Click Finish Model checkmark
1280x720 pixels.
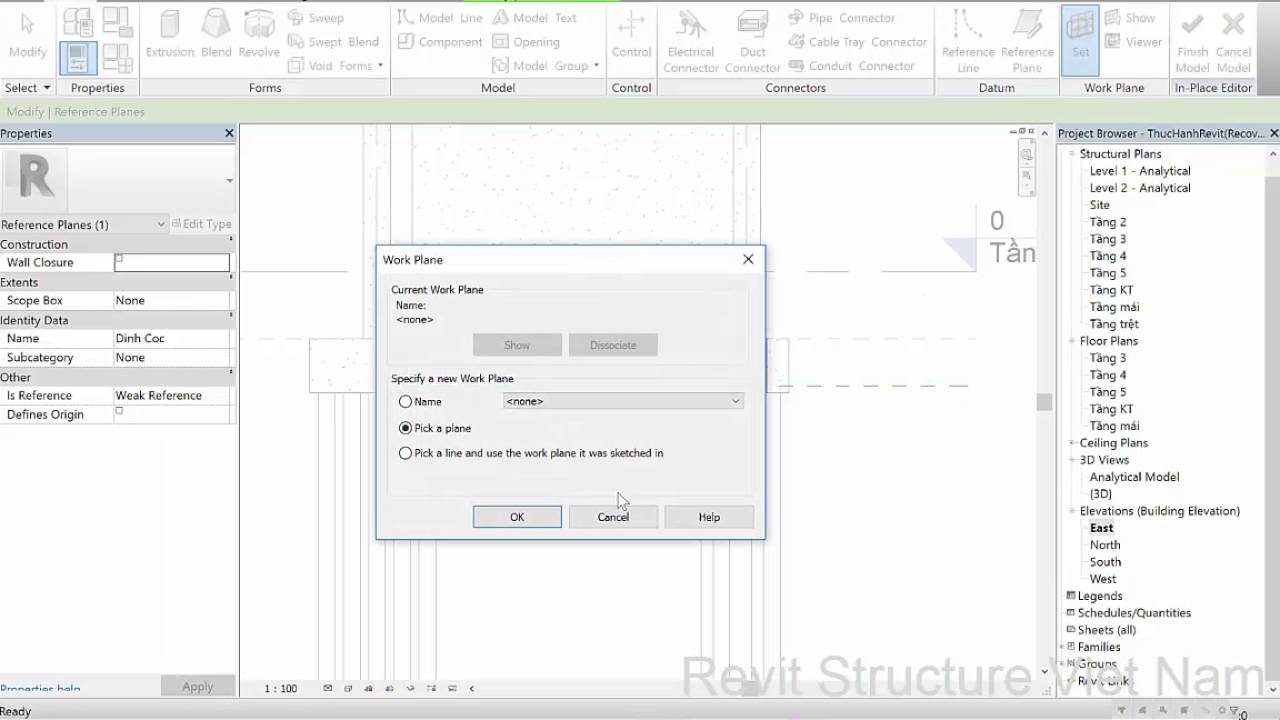pyautogui.click(x=1192, y=40)
